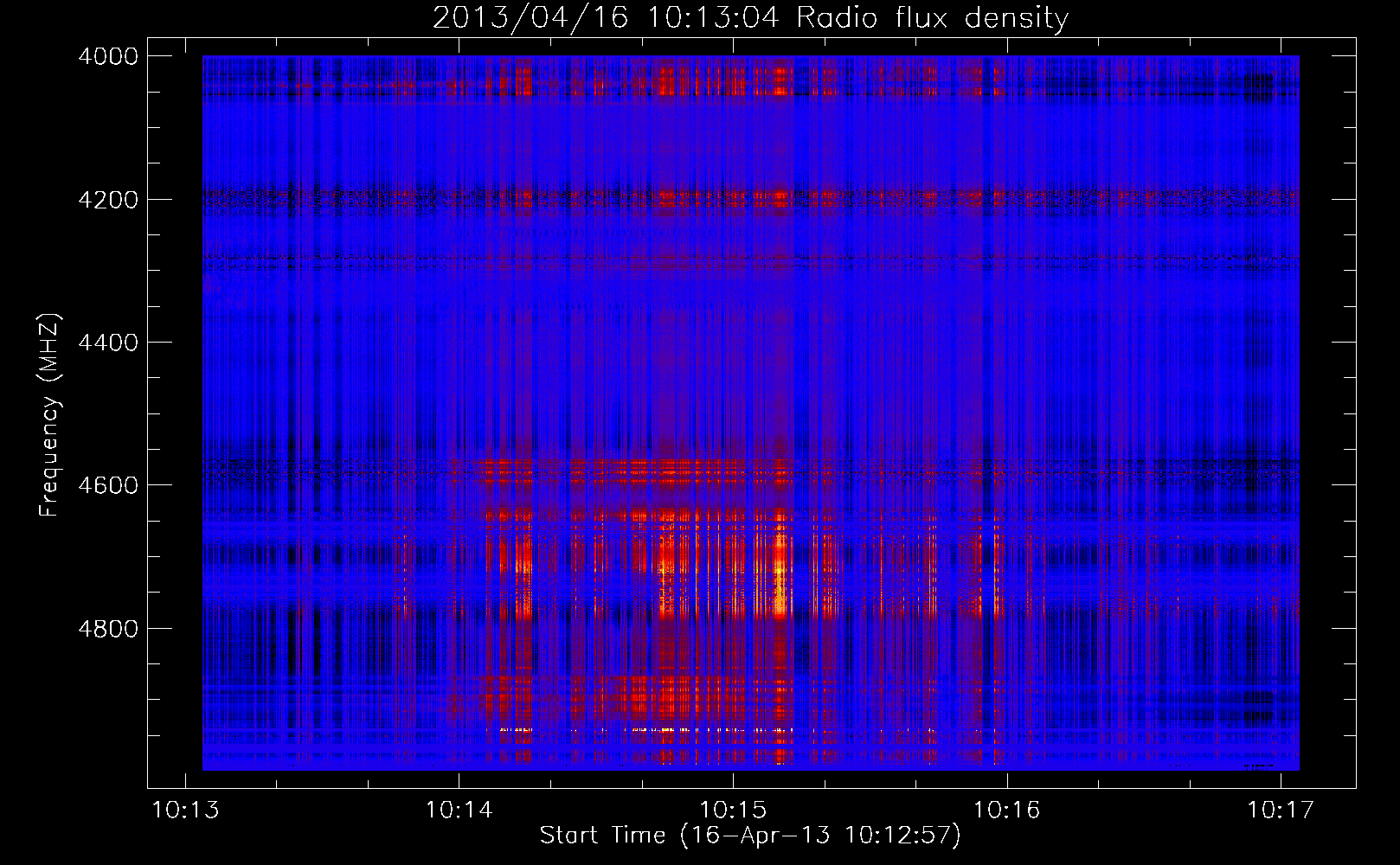Click the '10:15' time axis label
1400x865 pixels.
pyautogui.click(x=733, y=811)
